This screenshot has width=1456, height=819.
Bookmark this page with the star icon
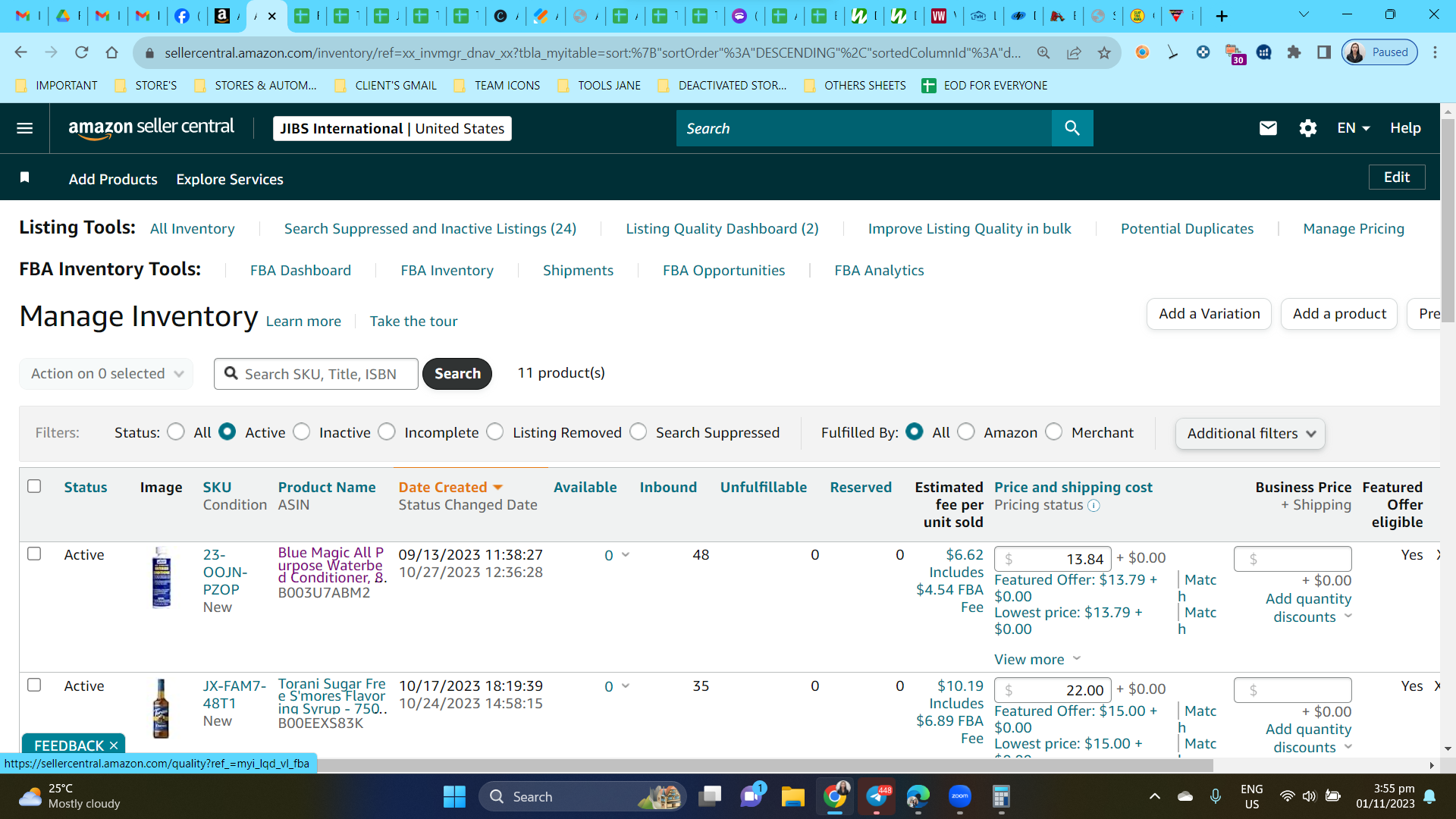coord(1104,52)
